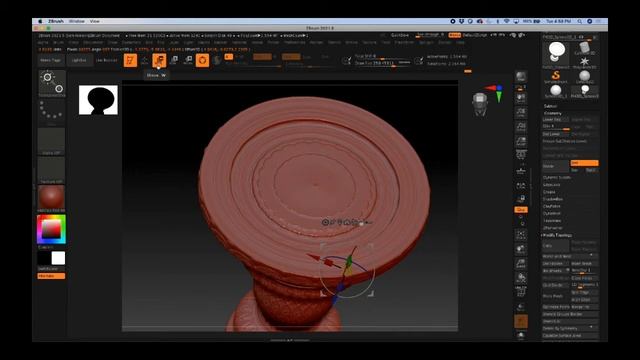Viewport: 640px width, 360px height.
Task: Click the Move view icon on right shelf
Action: [521, 249]
